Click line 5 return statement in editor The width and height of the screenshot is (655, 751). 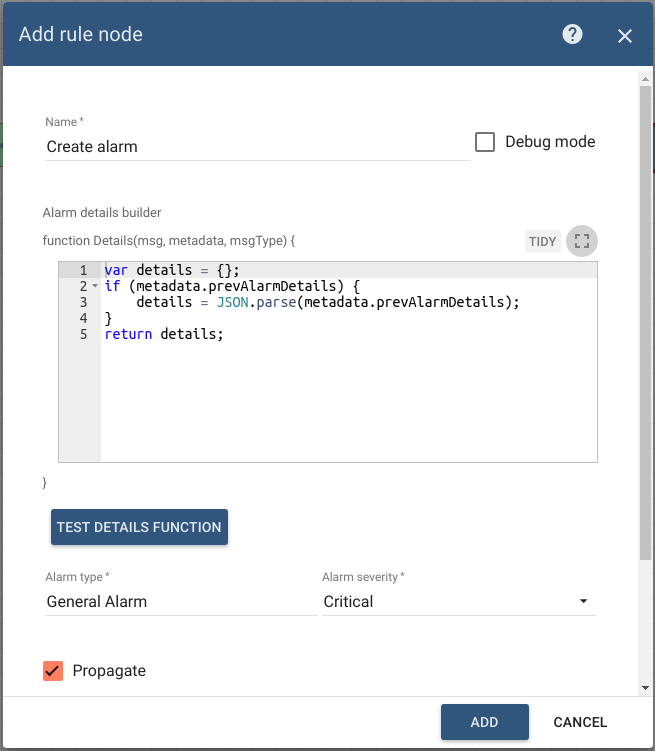point(165,334)
